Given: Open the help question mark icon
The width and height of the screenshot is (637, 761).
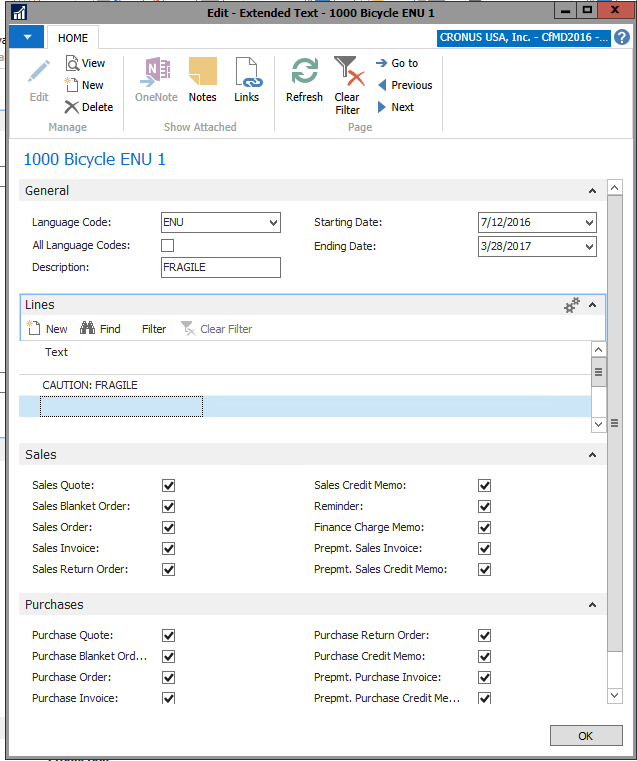Looking at the screenshot, I should (x=622, y=38).
